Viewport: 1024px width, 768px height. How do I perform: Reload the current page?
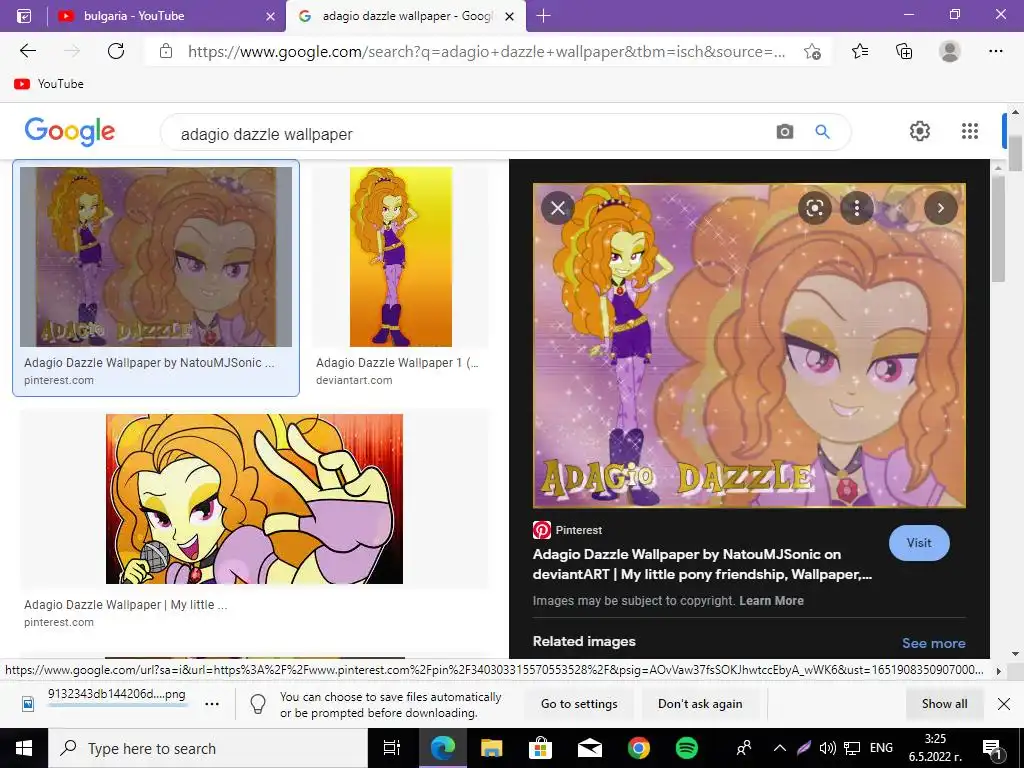(x=116, y=51)
